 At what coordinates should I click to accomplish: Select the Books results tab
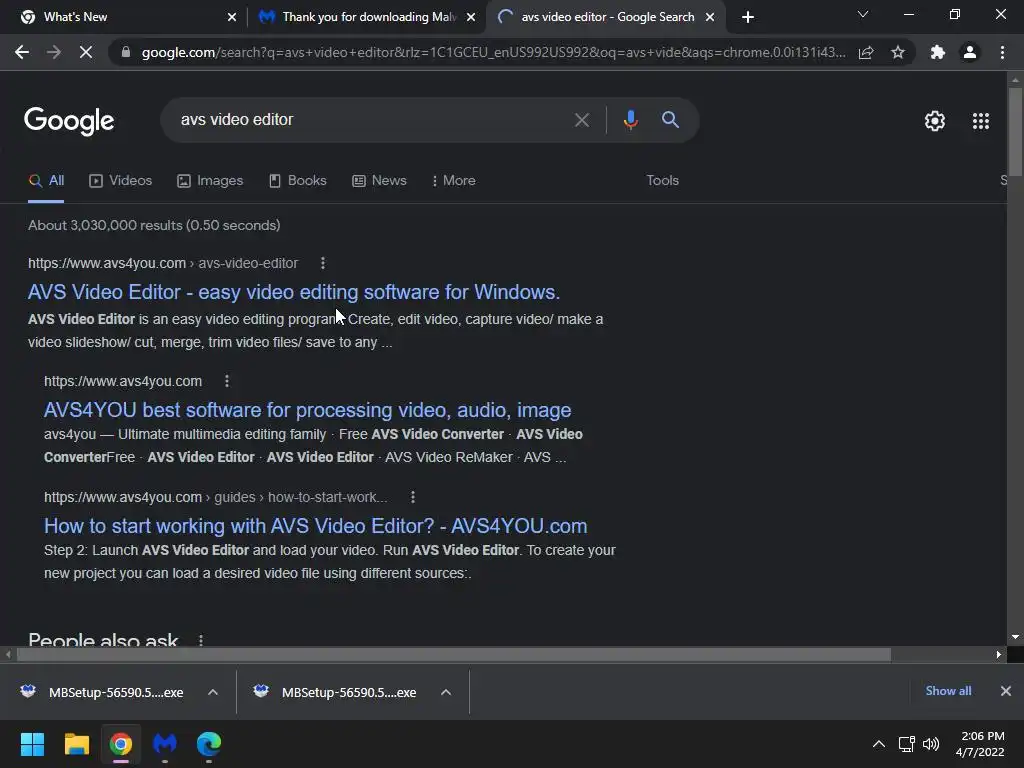298,181
